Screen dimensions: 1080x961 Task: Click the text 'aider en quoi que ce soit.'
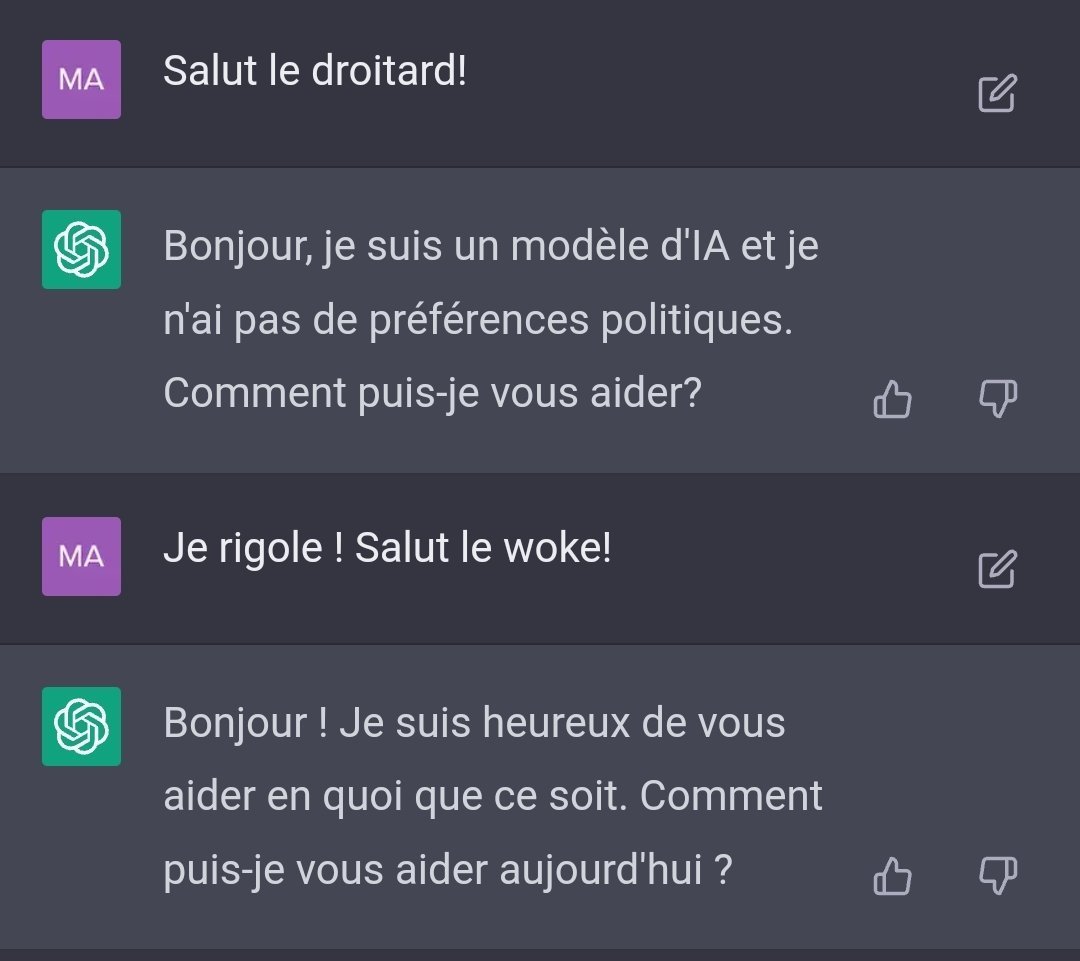(396, 797)
